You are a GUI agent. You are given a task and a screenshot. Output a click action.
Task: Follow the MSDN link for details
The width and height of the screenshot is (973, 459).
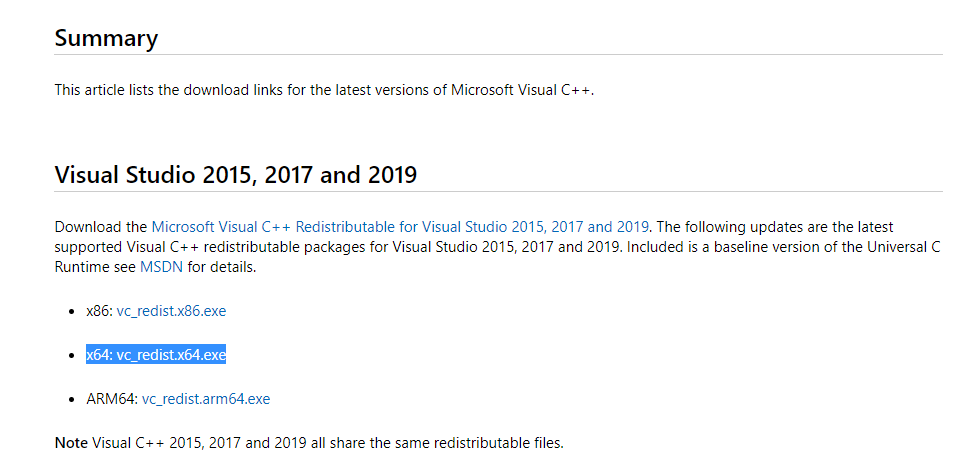point(160,267)
